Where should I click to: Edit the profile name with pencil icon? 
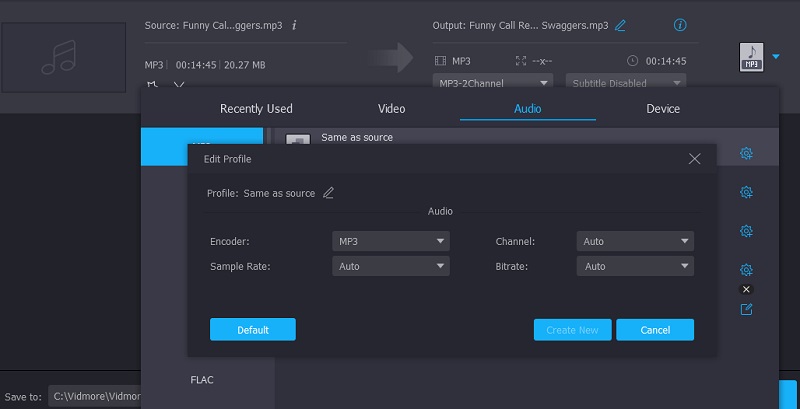click(x=328, y=193)
